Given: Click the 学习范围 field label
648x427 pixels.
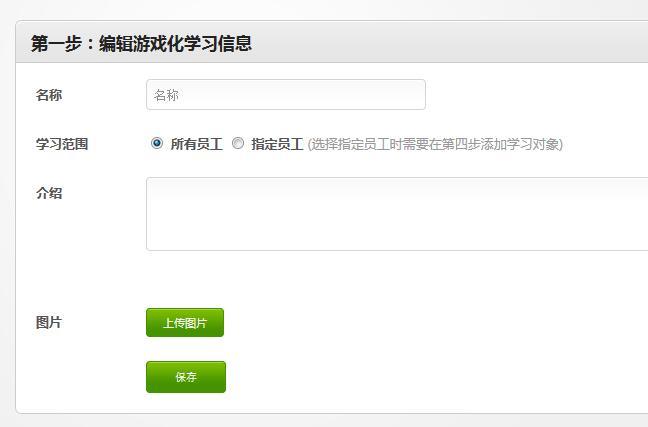Looking at the screenshot, I should tap(62, 144).
